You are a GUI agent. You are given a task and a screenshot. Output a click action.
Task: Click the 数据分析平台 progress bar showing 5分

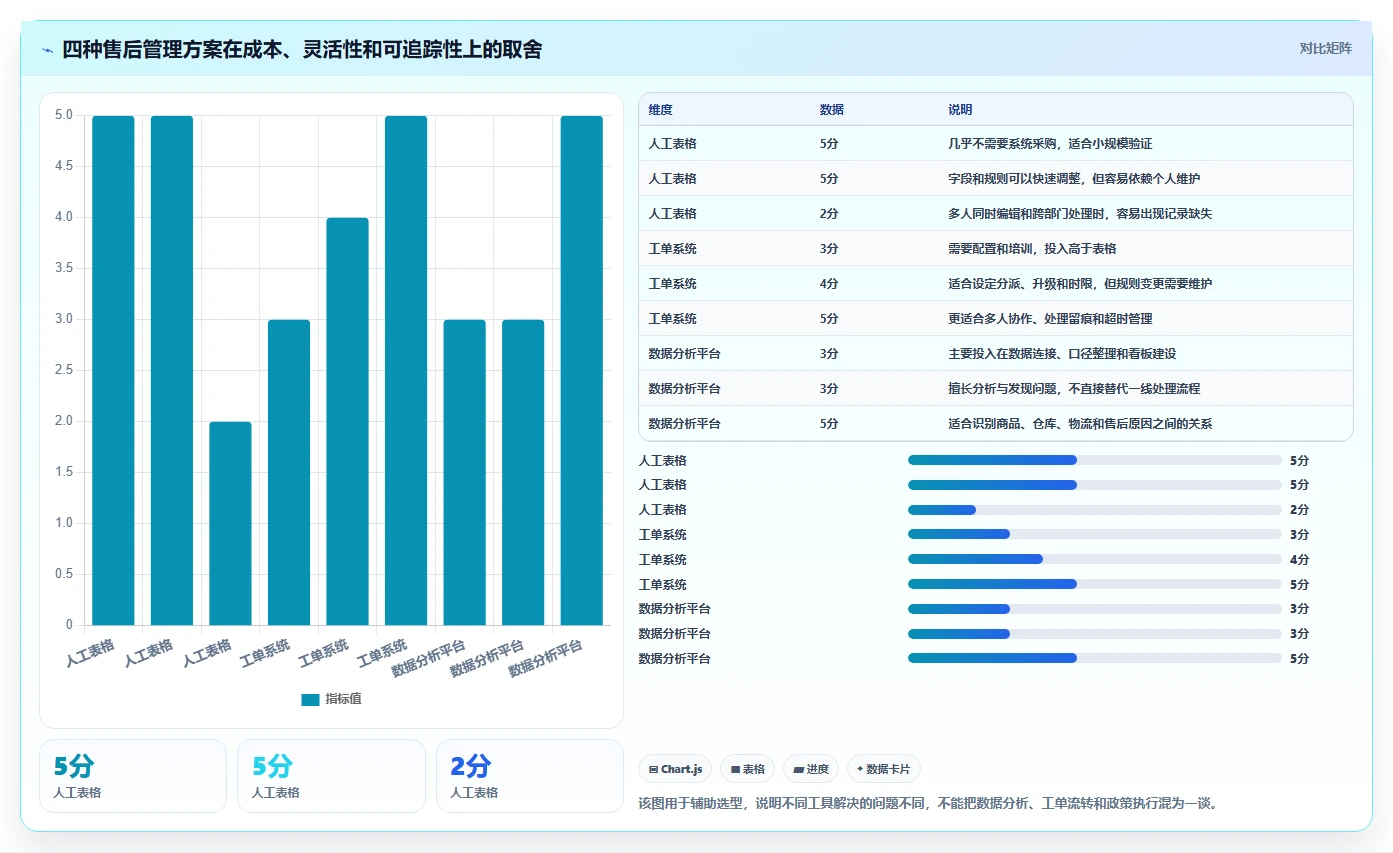click(x=1094, y=658)
